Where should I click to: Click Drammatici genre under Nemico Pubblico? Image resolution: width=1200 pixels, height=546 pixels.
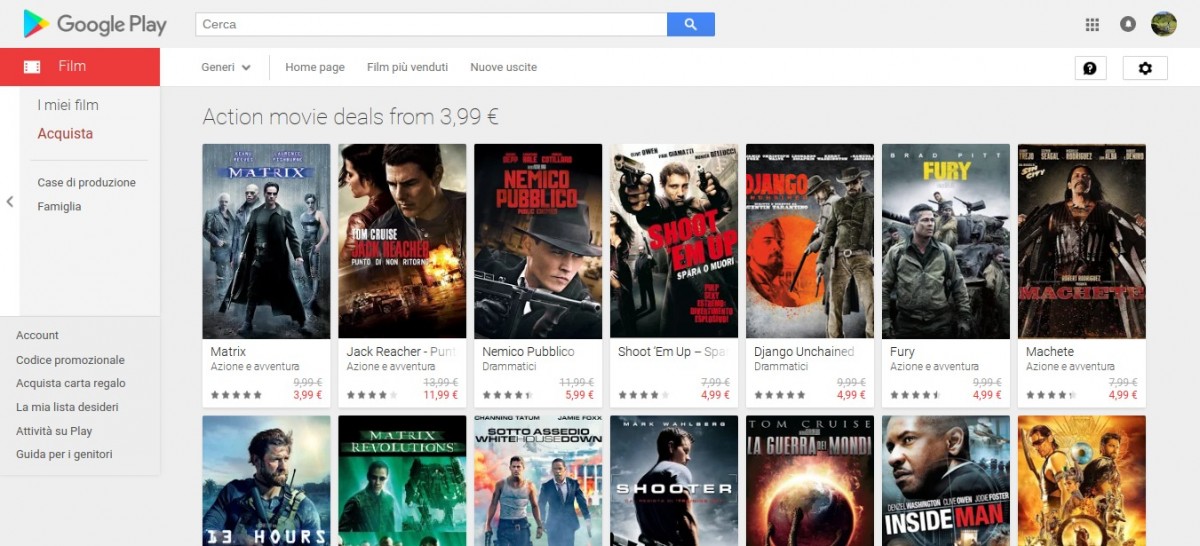click(x=510, y=367)
